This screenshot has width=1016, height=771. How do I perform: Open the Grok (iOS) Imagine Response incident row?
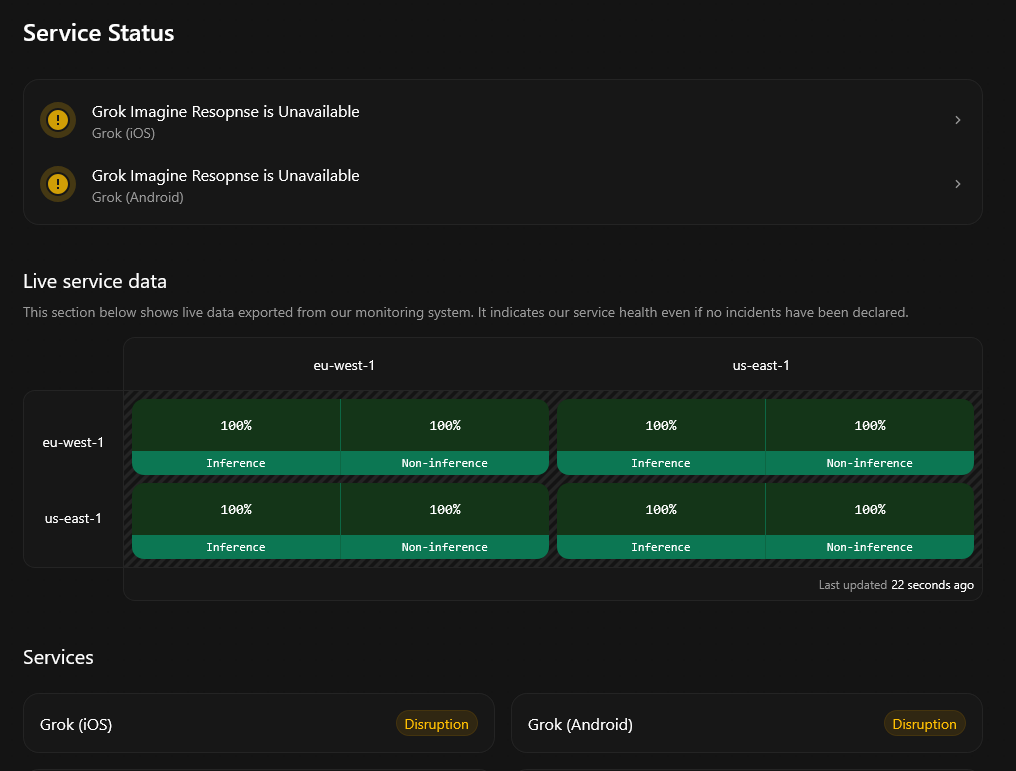503,121
